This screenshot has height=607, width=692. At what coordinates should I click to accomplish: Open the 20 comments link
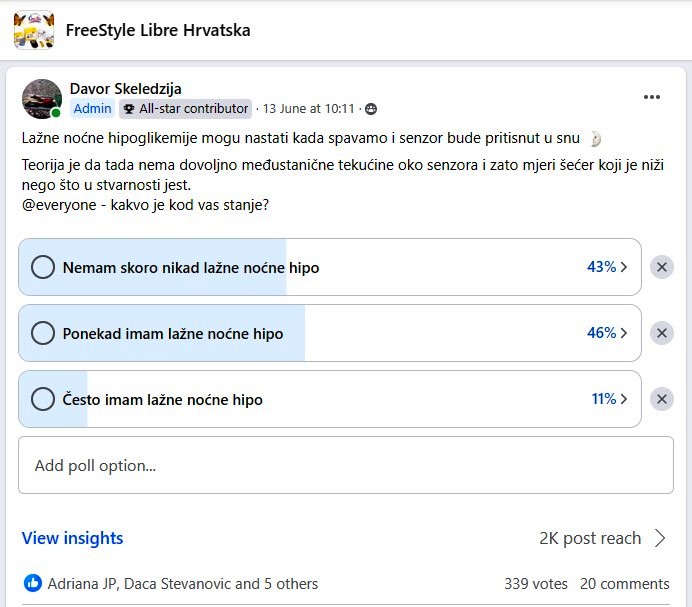pyautogui.click(x=624, y=584)
